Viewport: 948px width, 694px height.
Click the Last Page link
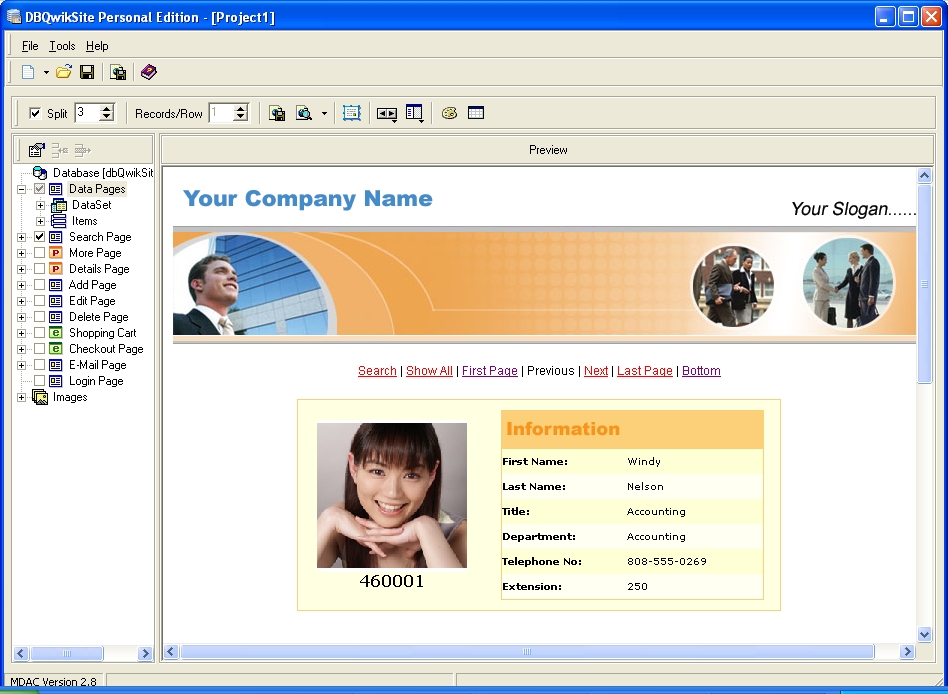(x=644, y=371)
